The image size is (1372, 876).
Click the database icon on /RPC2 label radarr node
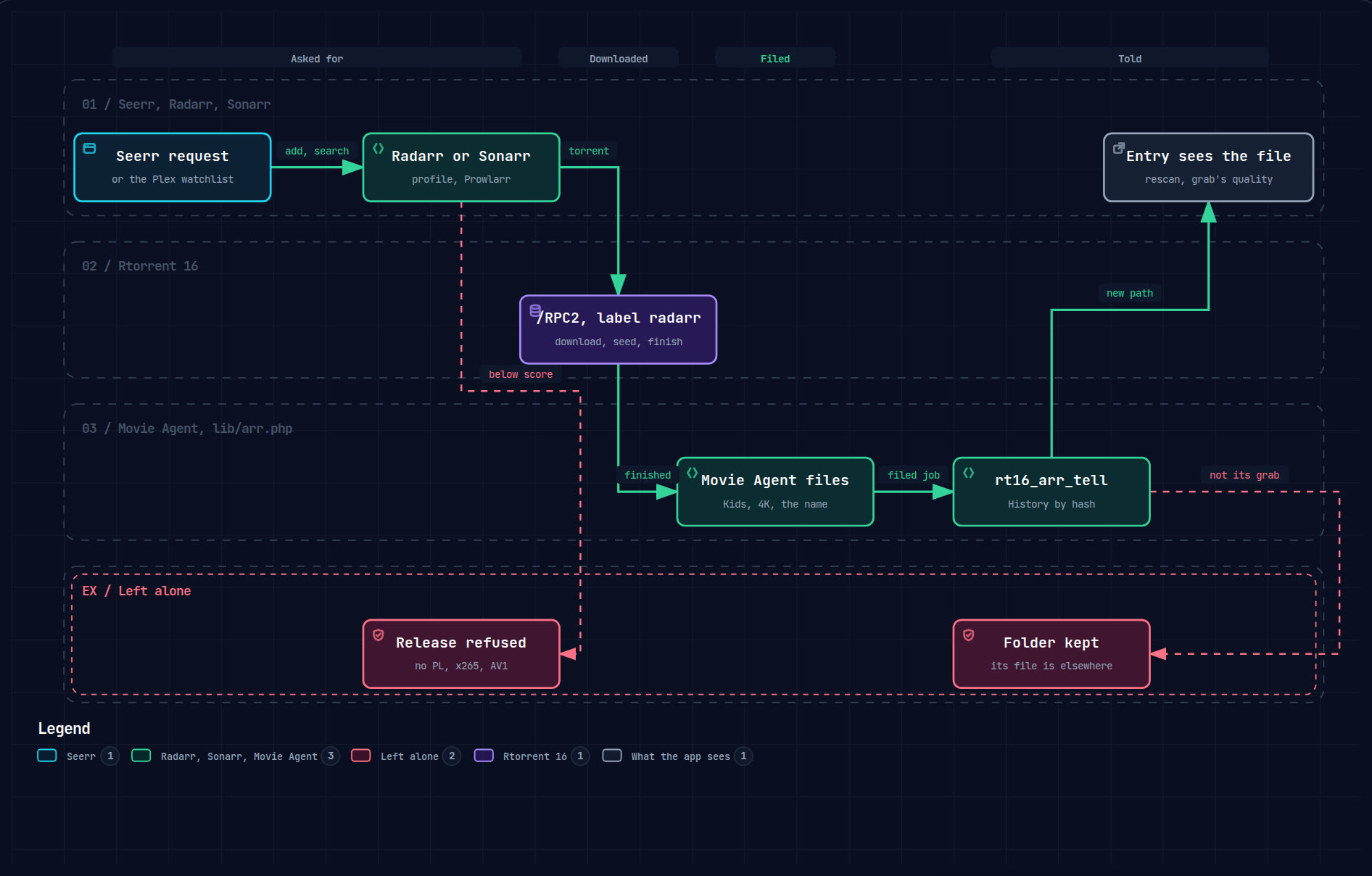[535, 310]
